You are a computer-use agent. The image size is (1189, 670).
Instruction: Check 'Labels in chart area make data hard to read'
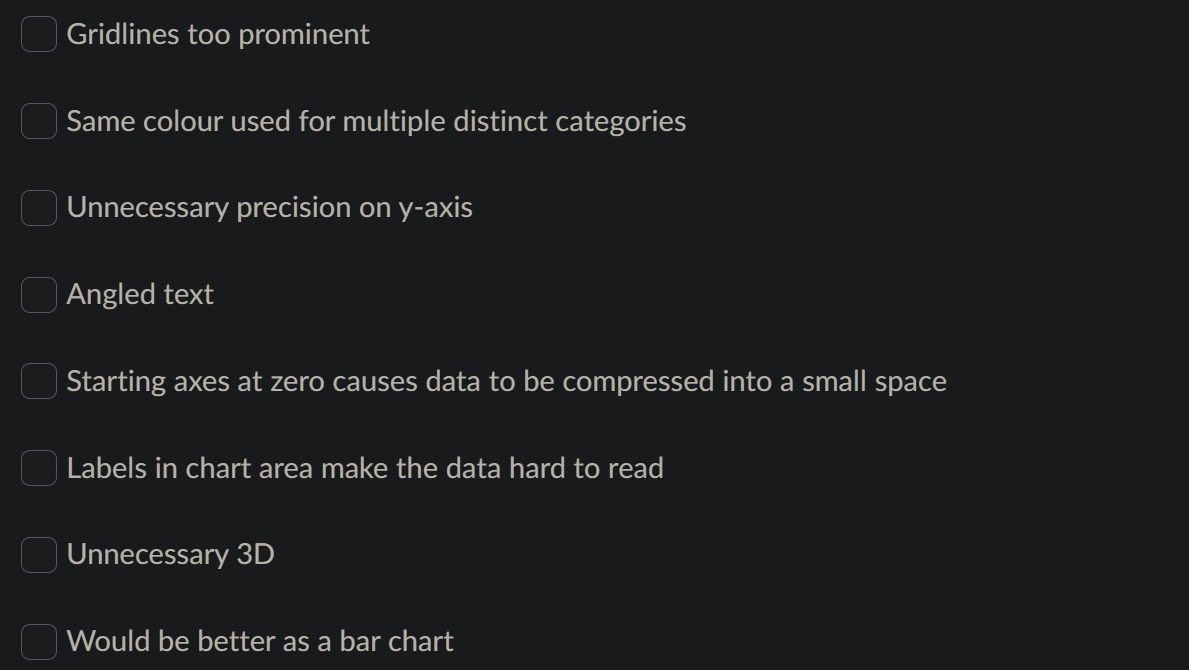click(x=38, y=468)
